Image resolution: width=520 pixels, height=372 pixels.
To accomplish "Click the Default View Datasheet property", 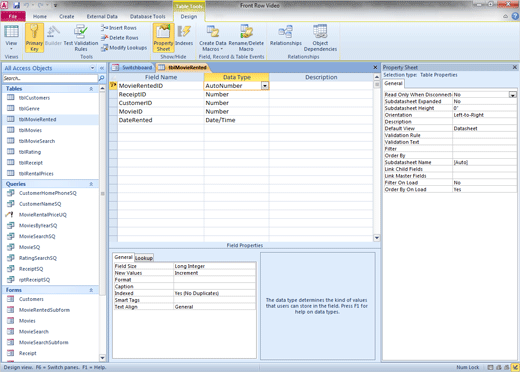I will pos(484,129).
